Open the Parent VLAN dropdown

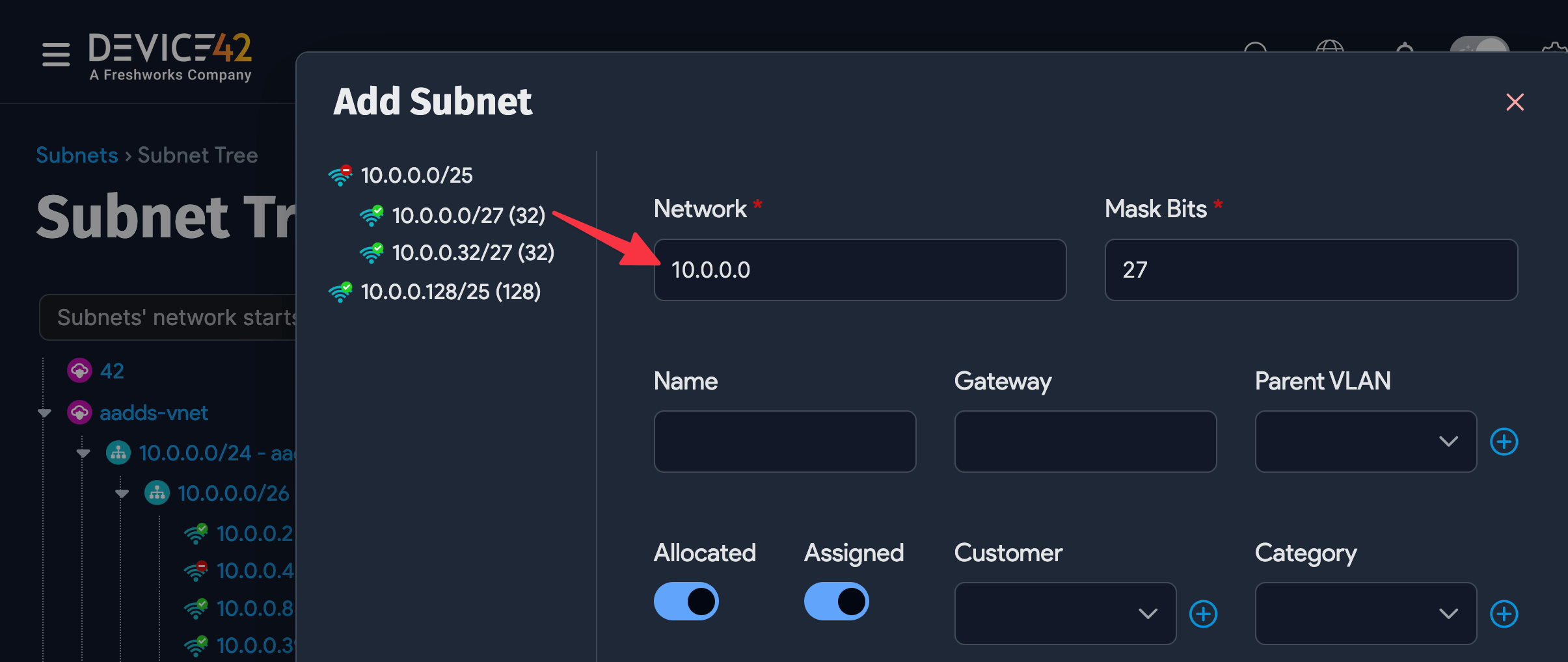[1364, 442]
